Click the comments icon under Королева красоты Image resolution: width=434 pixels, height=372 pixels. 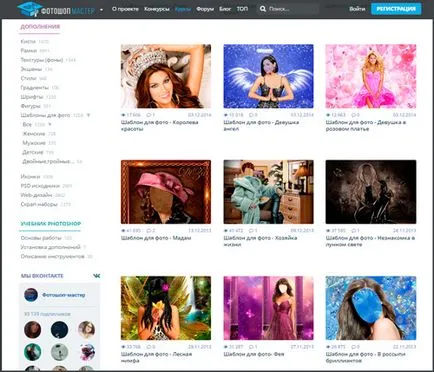click(149, 115)
